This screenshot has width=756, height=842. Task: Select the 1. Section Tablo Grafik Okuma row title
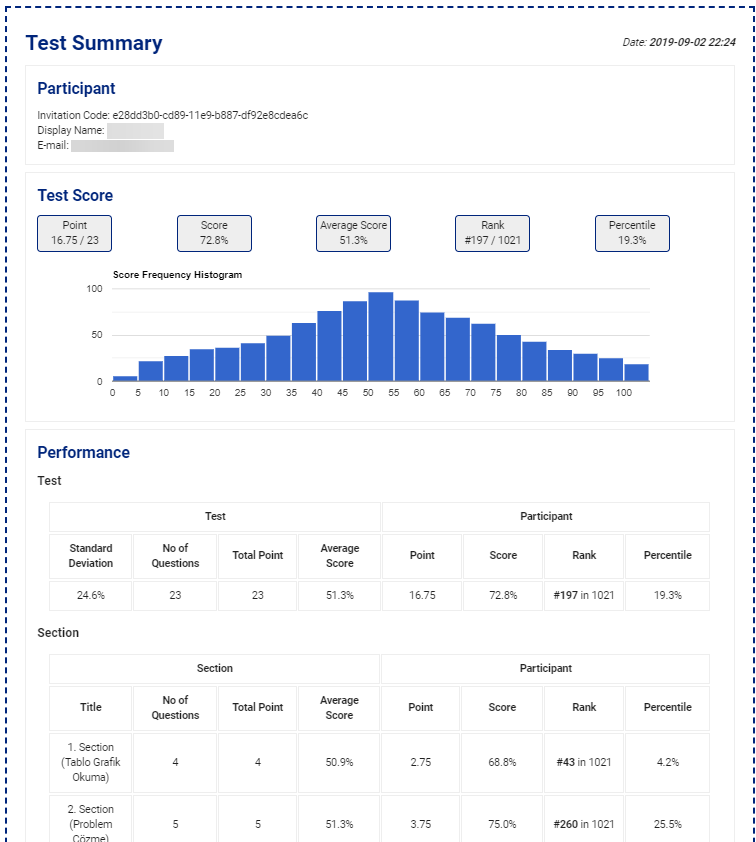[x=91, y=762]
